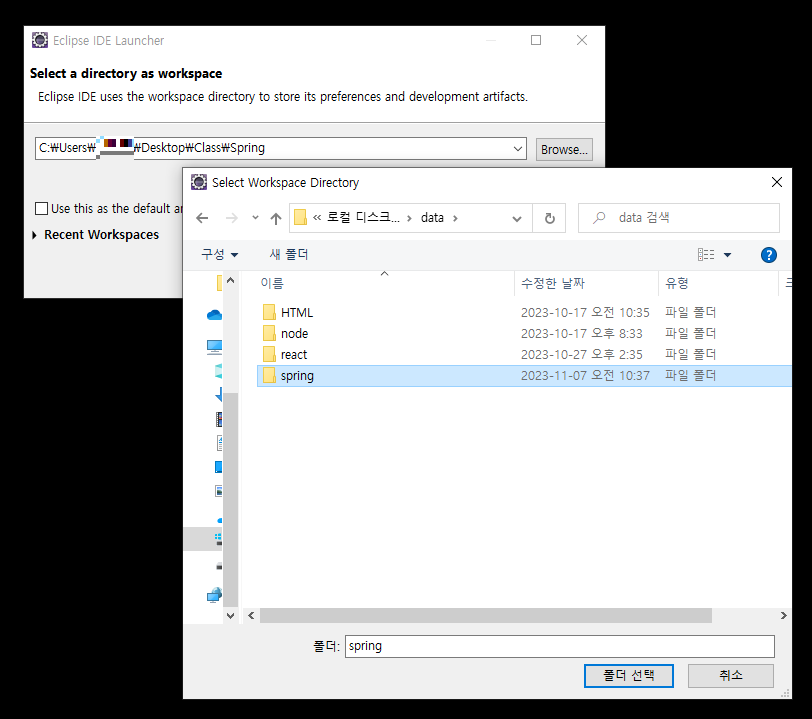Click the node folder icon
Viewport: 812px width, 719px height.
coord(269,334)
